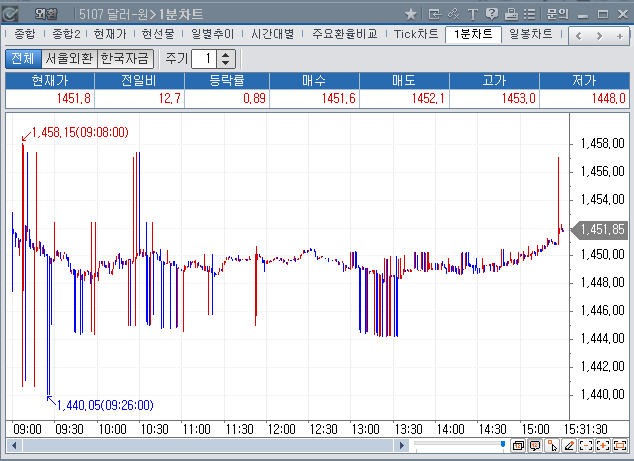Click the 문의 button in title bar

(557, 14)
